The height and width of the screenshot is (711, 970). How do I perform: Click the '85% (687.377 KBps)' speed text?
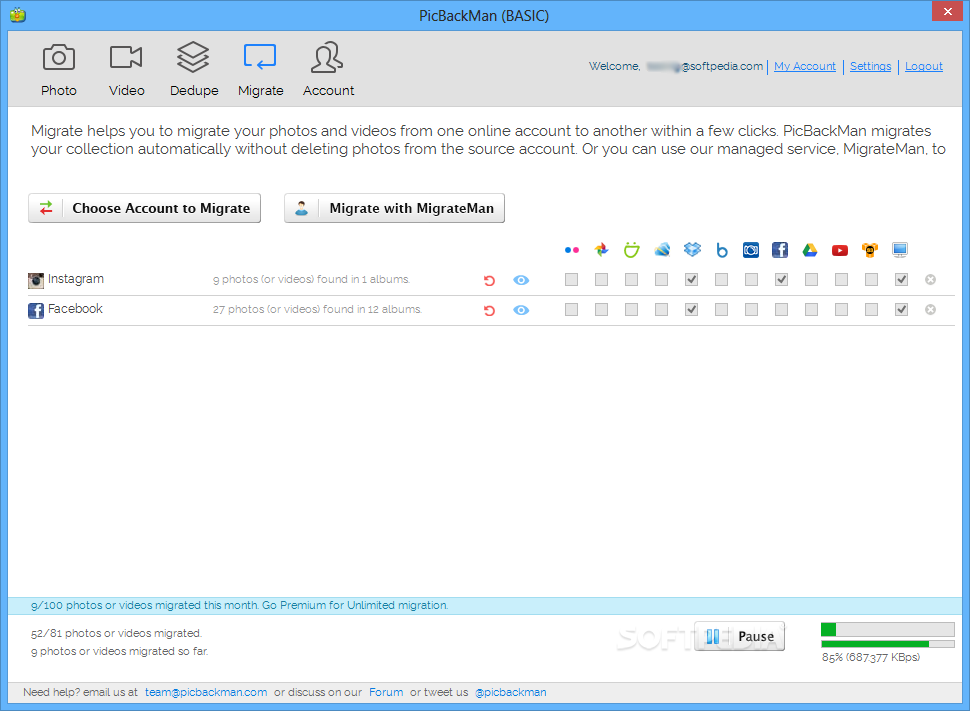(x=870, y=657)
